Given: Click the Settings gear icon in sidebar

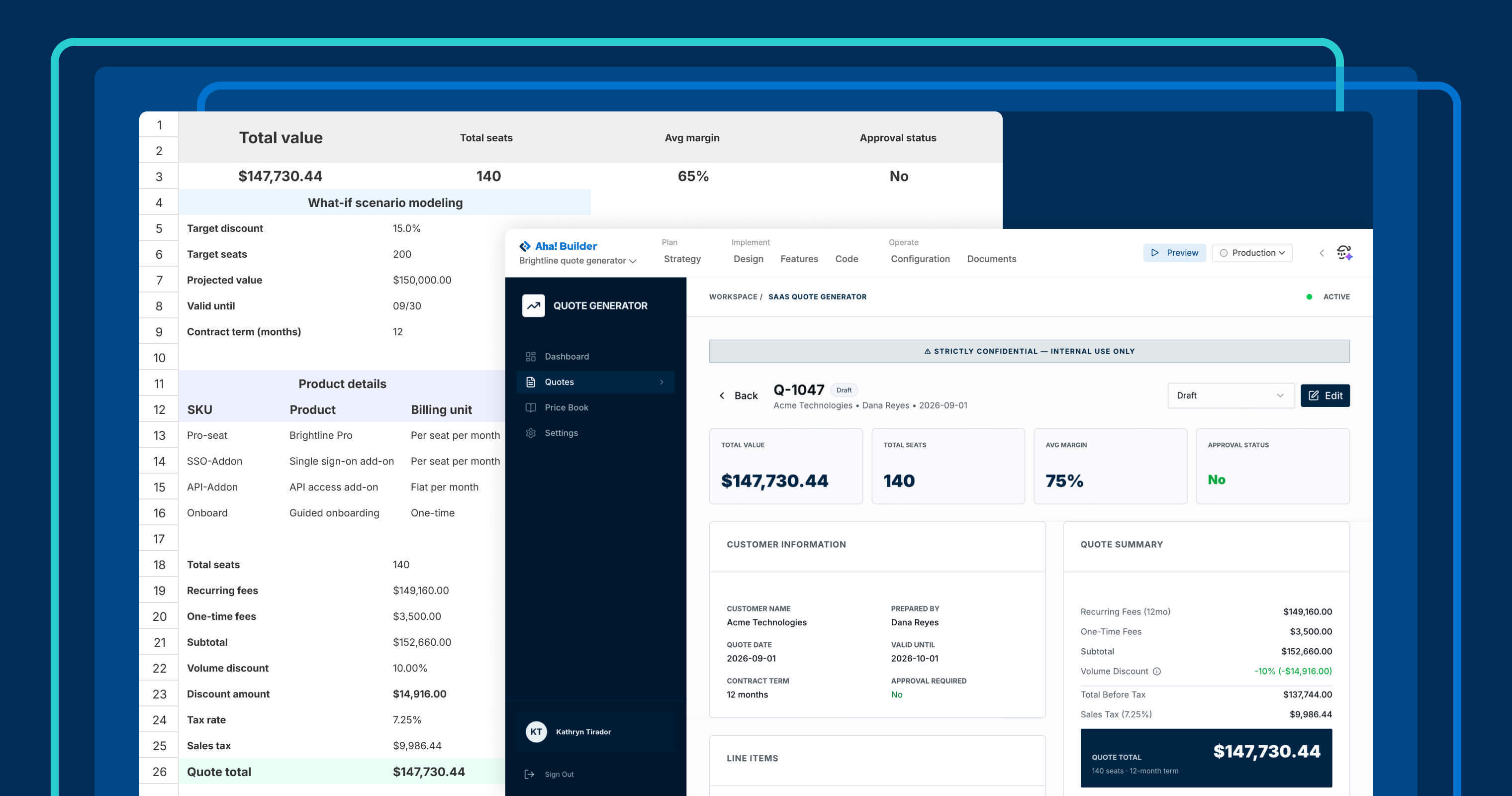Looking at the screenshot, I should (x=531, y=433).
